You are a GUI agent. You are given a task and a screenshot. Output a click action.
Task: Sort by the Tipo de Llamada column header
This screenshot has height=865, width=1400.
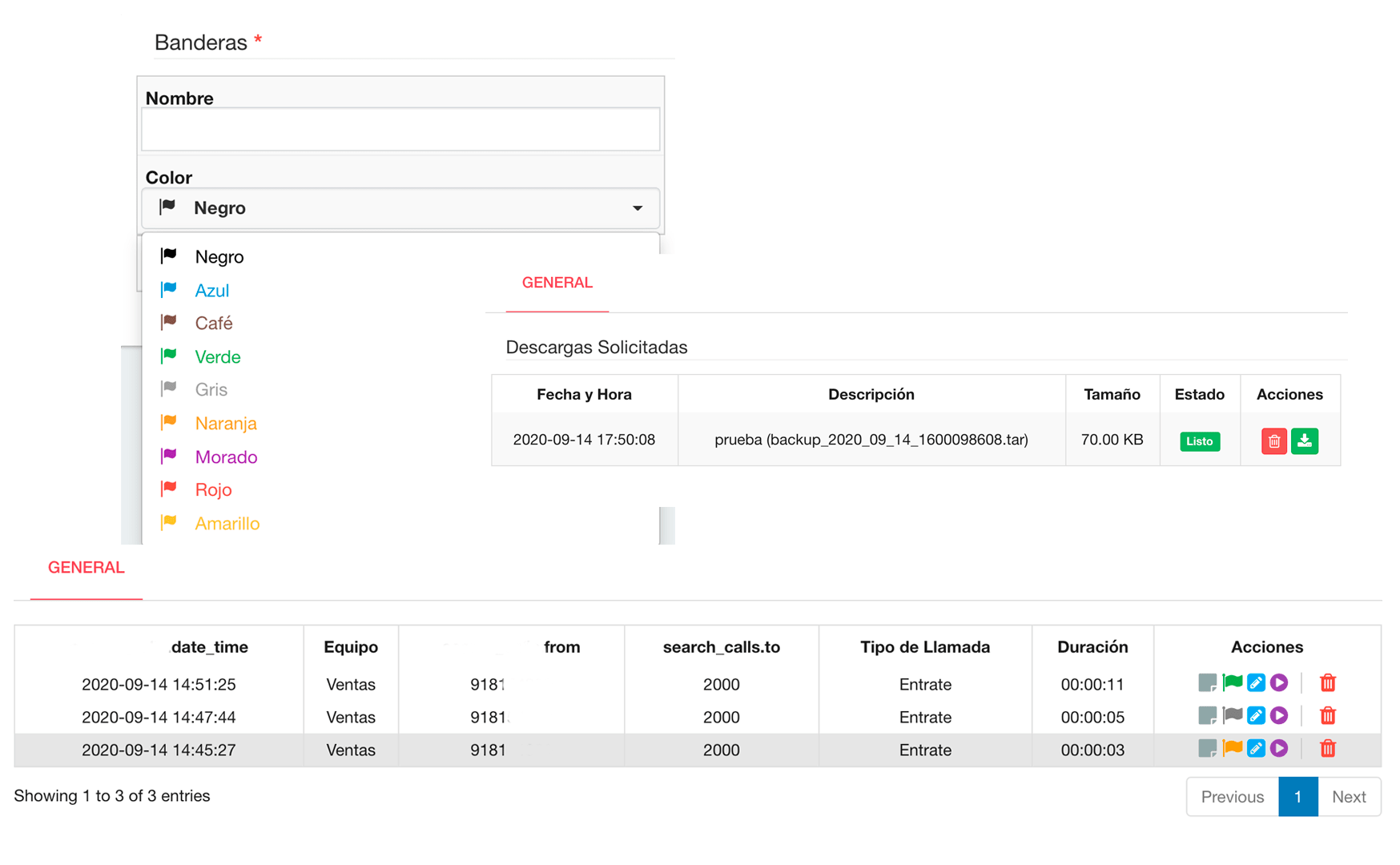pyautogui.click(x=925, y=647)
